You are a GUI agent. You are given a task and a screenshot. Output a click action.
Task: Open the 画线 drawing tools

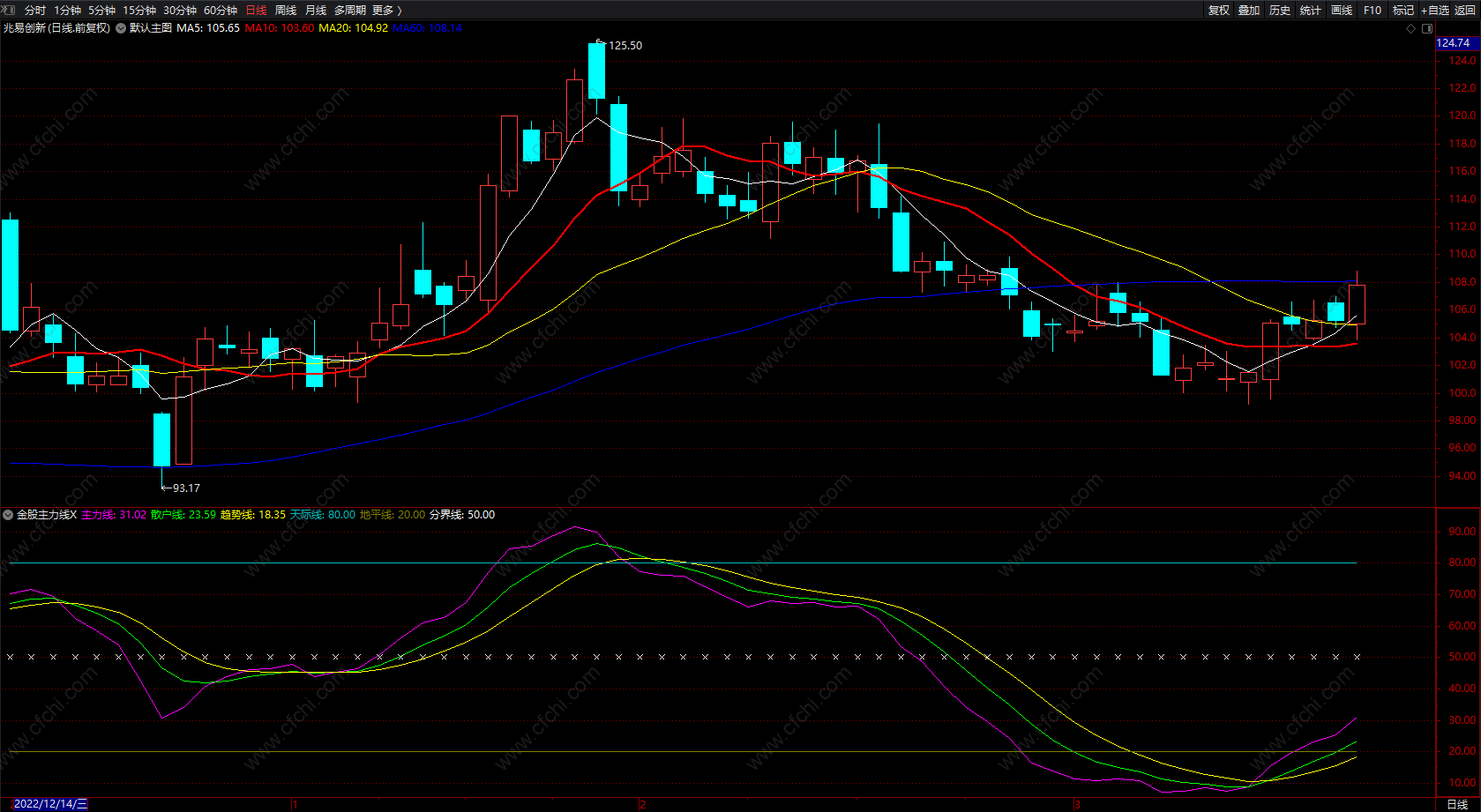coord(1341,10)
